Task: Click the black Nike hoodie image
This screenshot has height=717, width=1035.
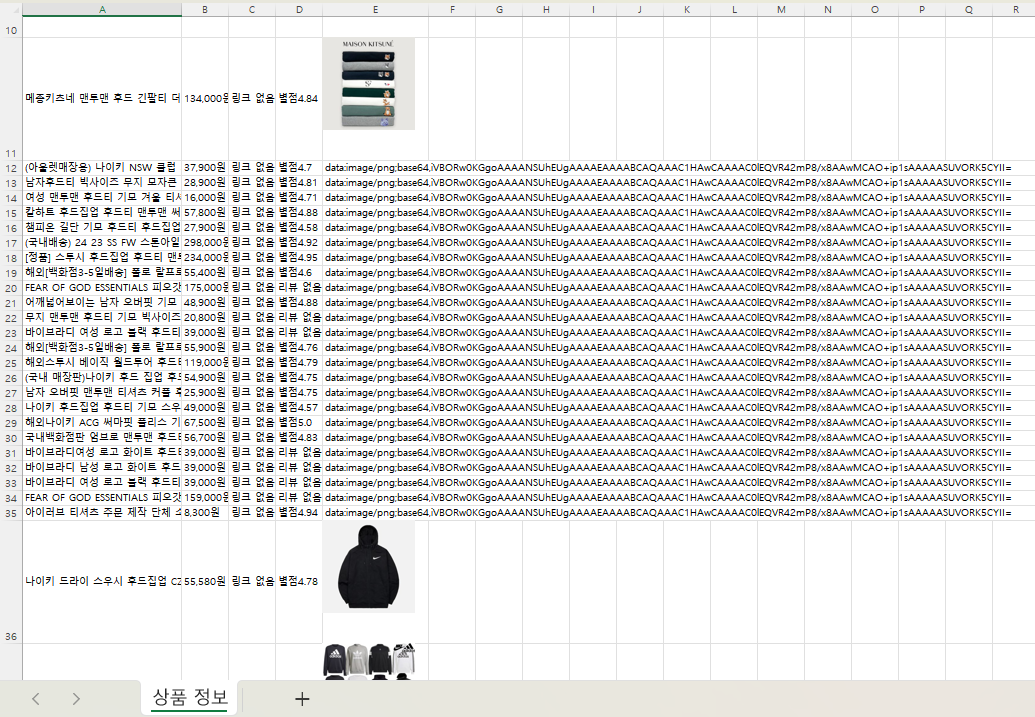Action: (x=369, y=567)
